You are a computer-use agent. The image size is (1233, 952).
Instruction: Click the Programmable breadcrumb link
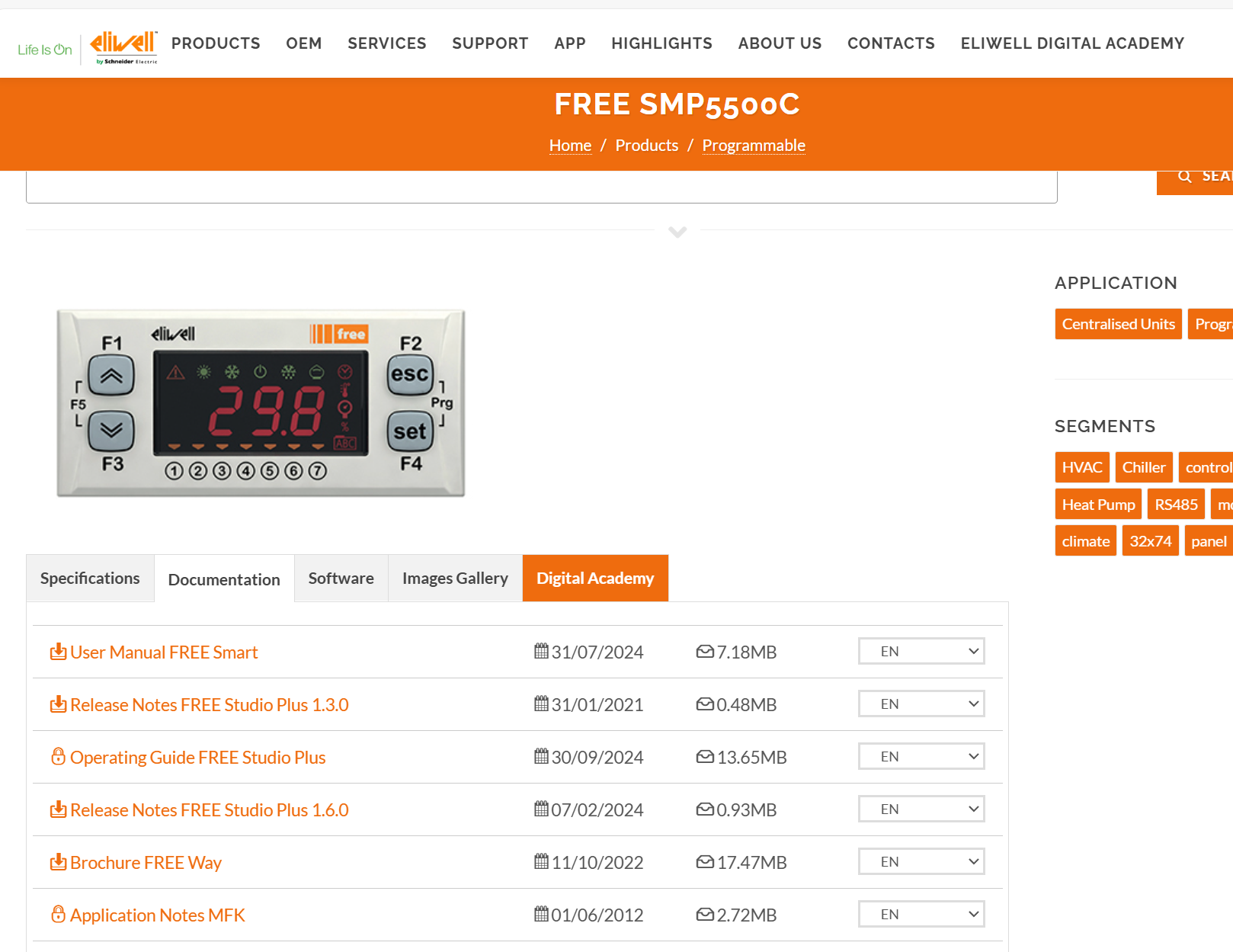coord(753,146)
